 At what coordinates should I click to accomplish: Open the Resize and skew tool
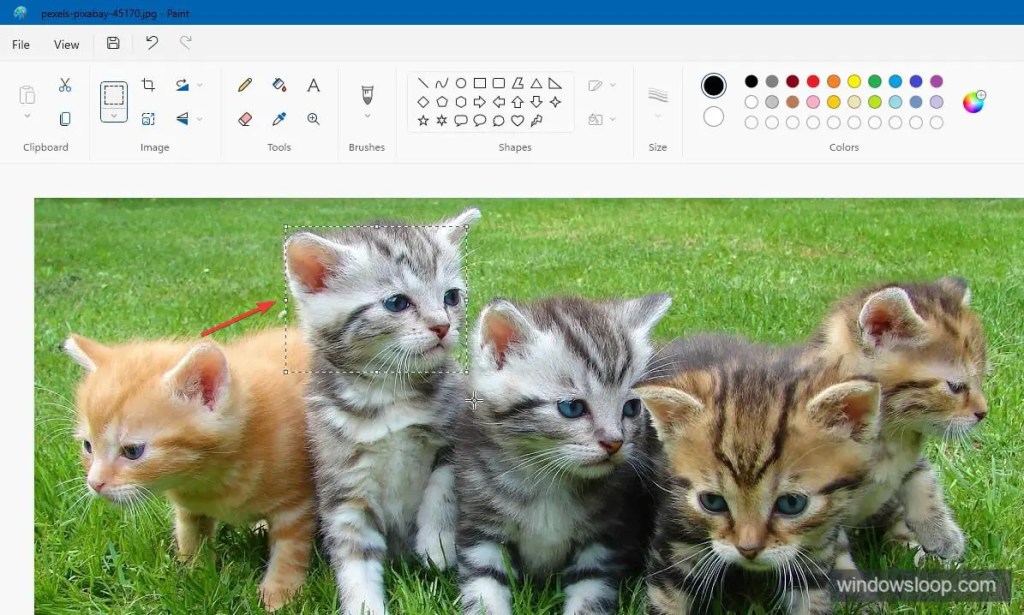(x=148, y=119)
